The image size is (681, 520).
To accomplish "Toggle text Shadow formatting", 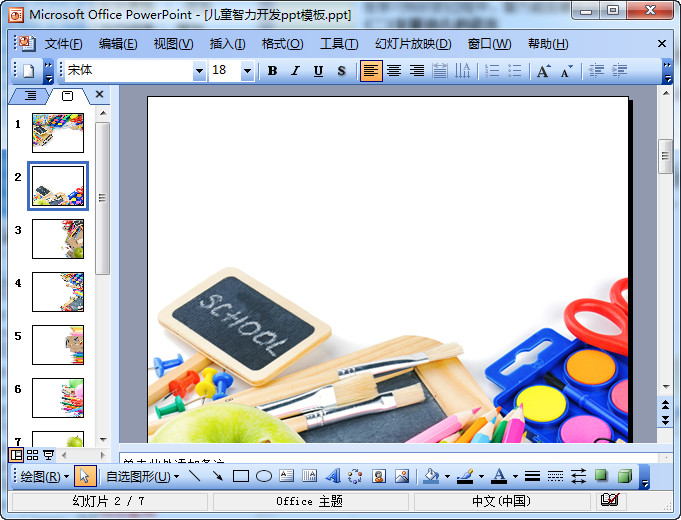I will click(341, 70).
